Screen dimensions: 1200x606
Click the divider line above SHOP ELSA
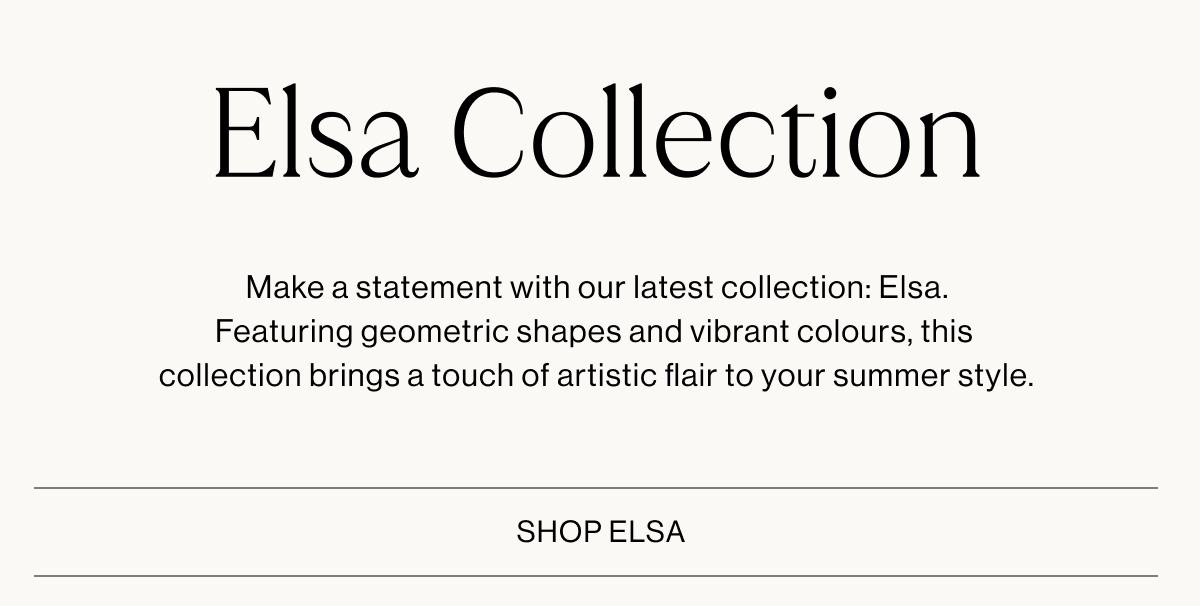coord(596,488)
